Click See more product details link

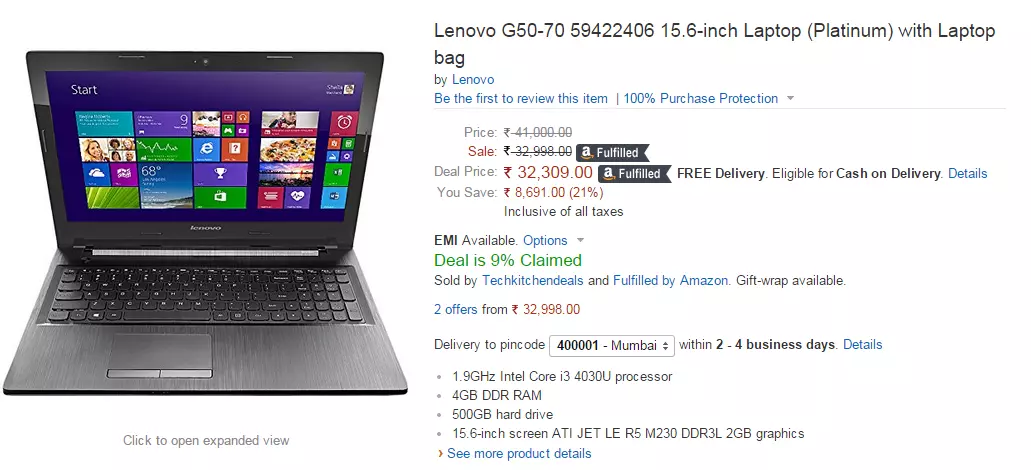coord(519,454)
